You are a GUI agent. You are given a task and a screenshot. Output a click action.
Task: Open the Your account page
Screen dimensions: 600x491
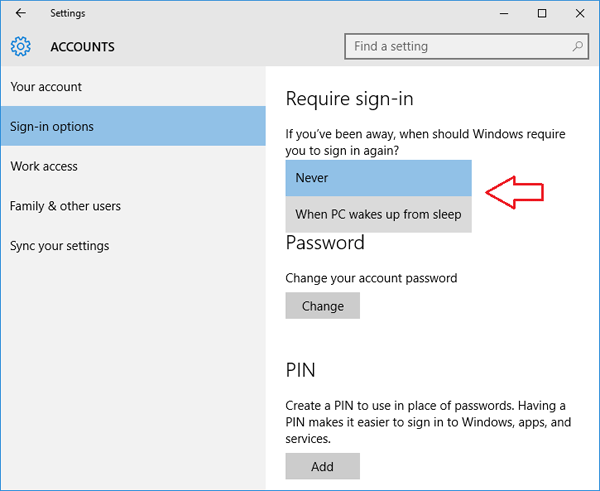(46, 87)
